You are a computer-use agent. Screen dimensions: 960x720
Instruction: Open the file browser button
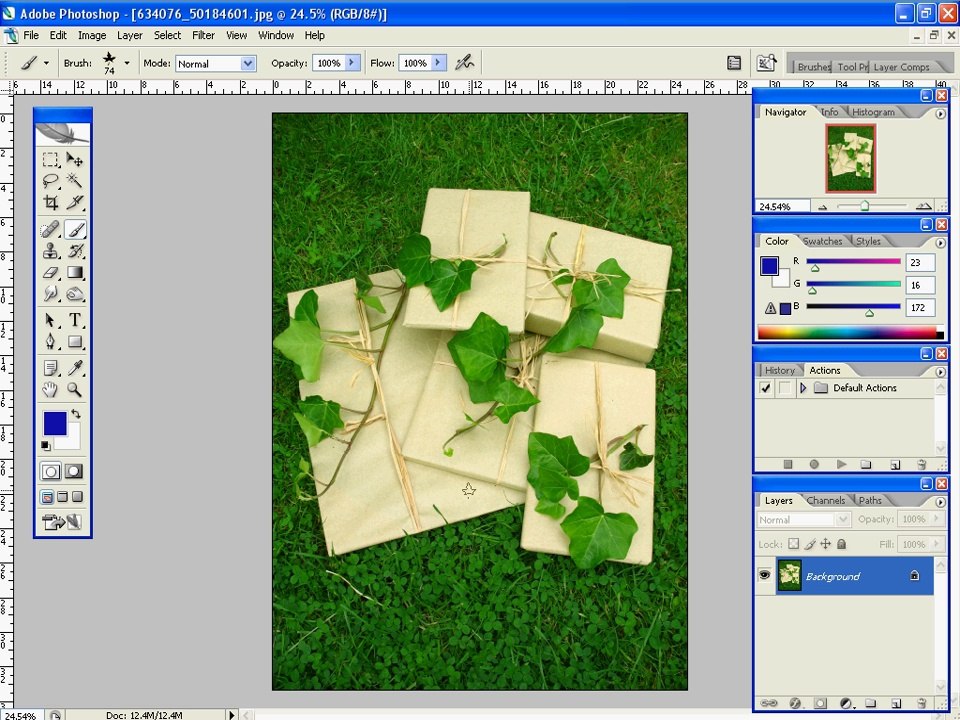pyautogui.click(x=766, y=62)
